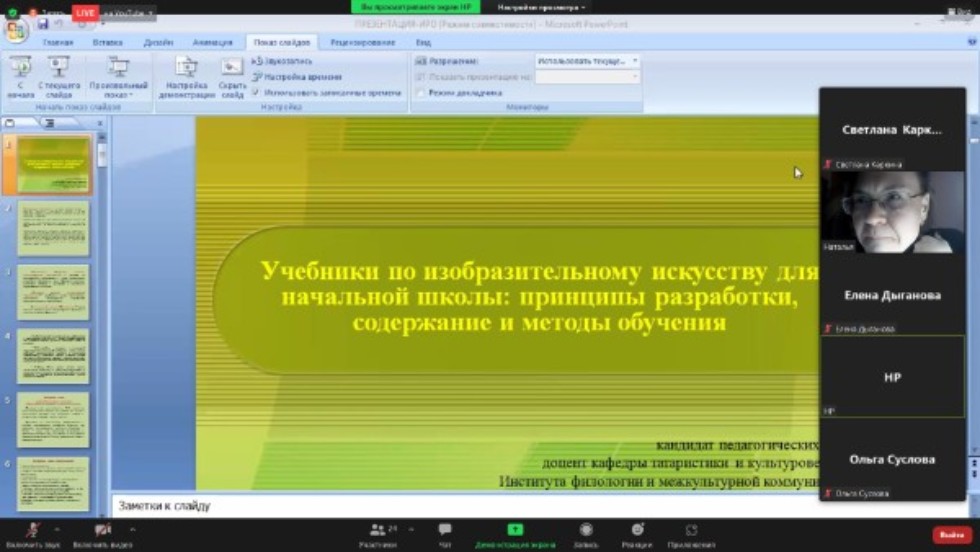980x552 pixels.
Task: Toggle 'Режим докладчика' checkbox
Action: click(x=421, y=93)
